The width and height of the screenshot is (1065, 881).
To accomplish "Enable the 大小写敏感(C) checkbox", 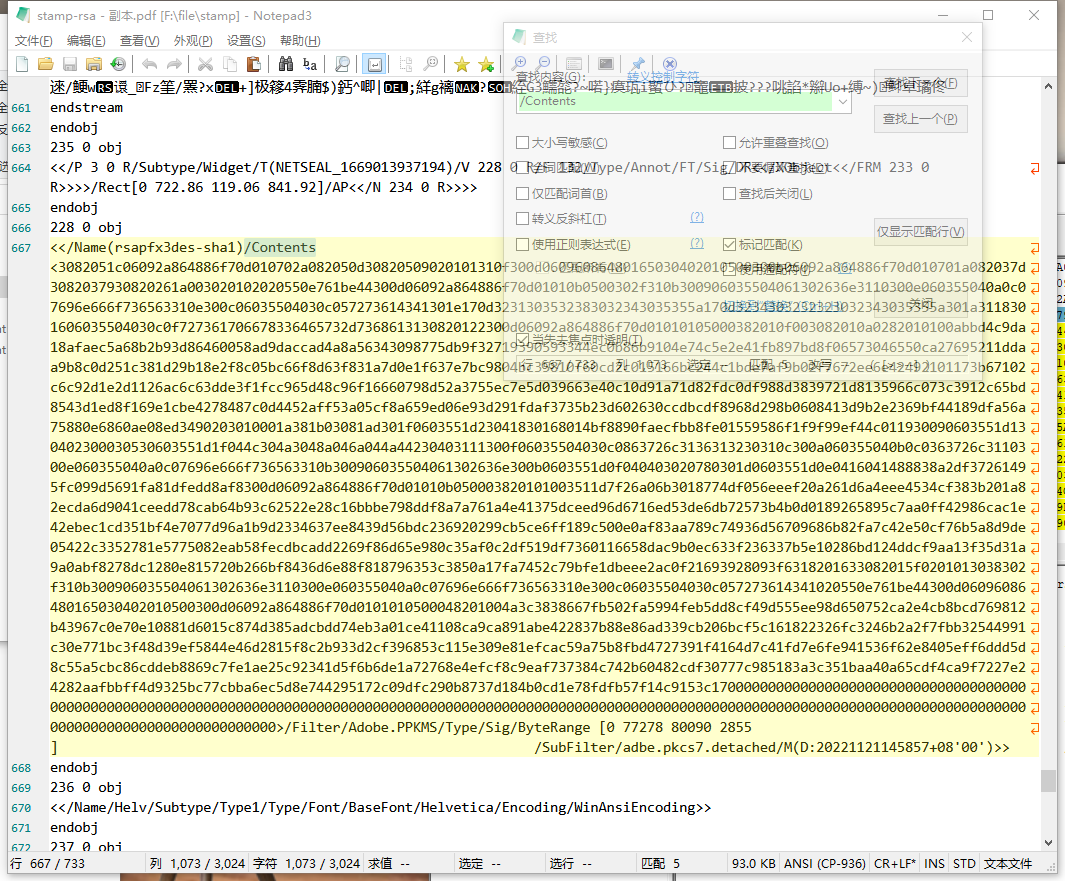I will [522, 143].
